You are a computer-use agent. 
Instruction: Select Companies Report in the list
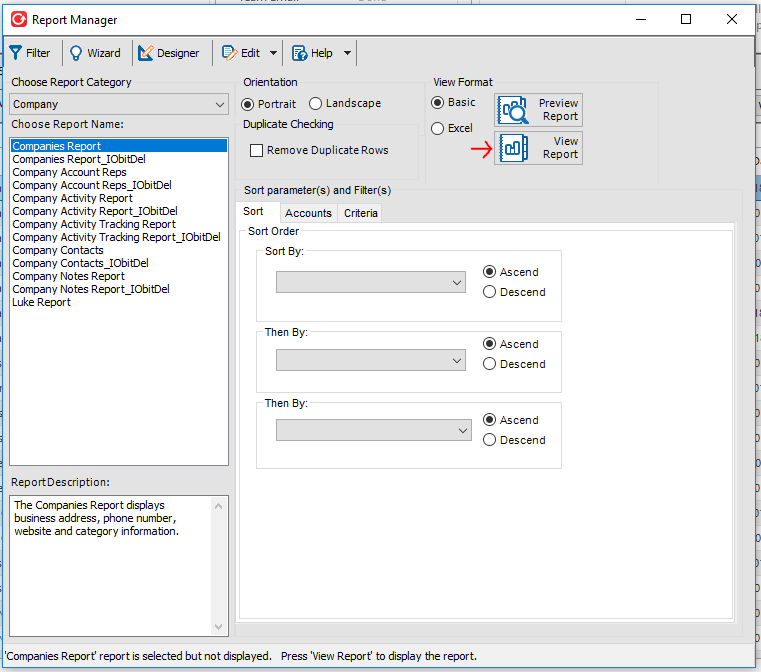[x=119, y=146]
